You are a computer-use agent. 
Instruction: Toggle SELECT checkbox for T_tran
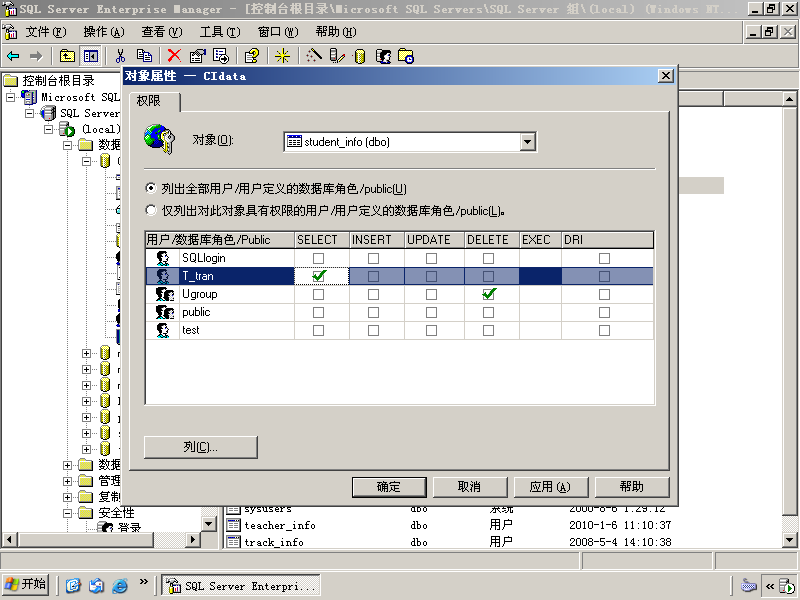(x=318, y=276)
